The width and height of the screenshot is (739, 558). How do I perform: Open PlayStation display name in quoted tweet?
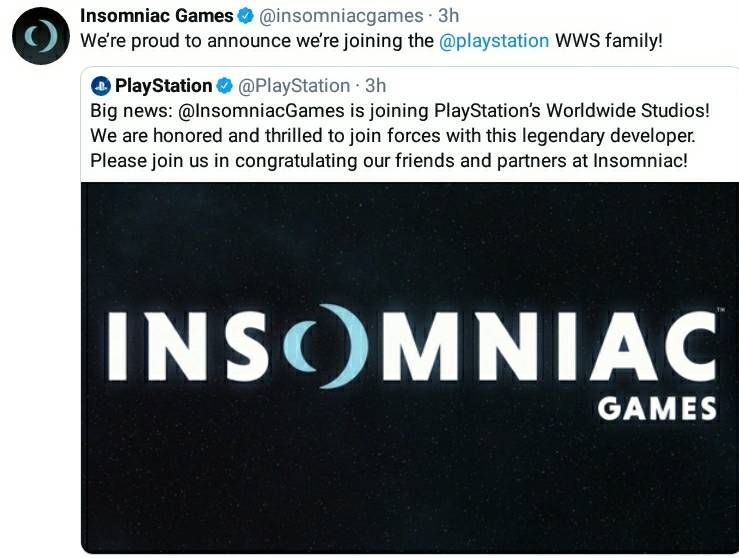click(164, 86)
